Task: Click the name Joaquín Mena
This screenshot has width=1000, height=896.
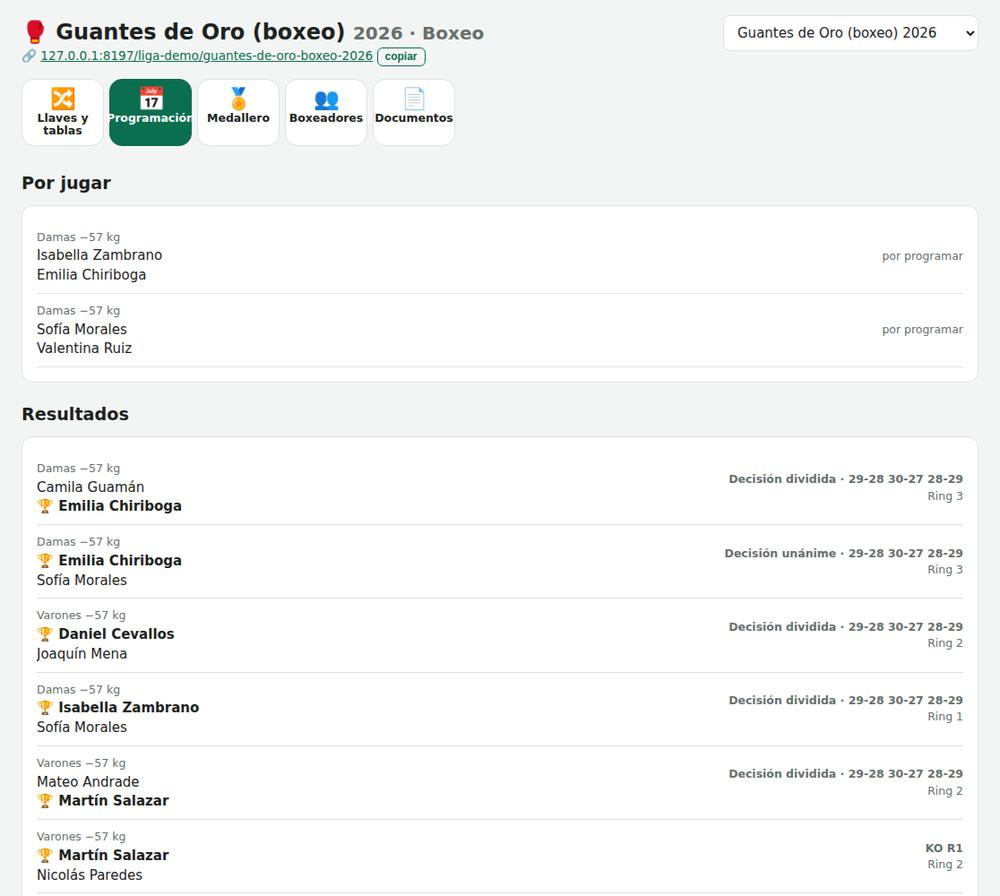Action: pyautogui.click(x=82, y=654)
